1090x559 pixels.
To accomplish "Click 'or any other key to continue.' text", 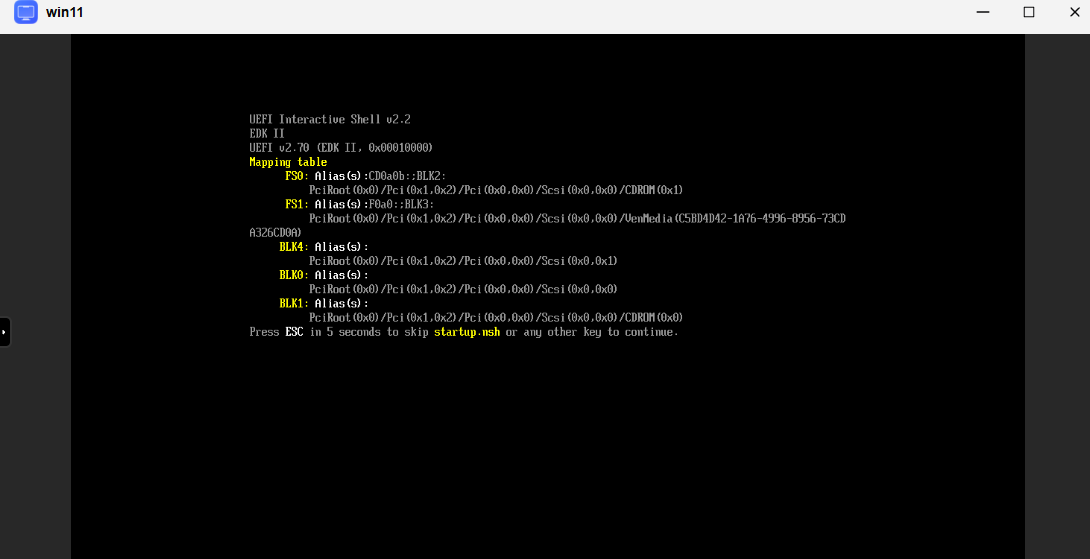I will 592,332.
